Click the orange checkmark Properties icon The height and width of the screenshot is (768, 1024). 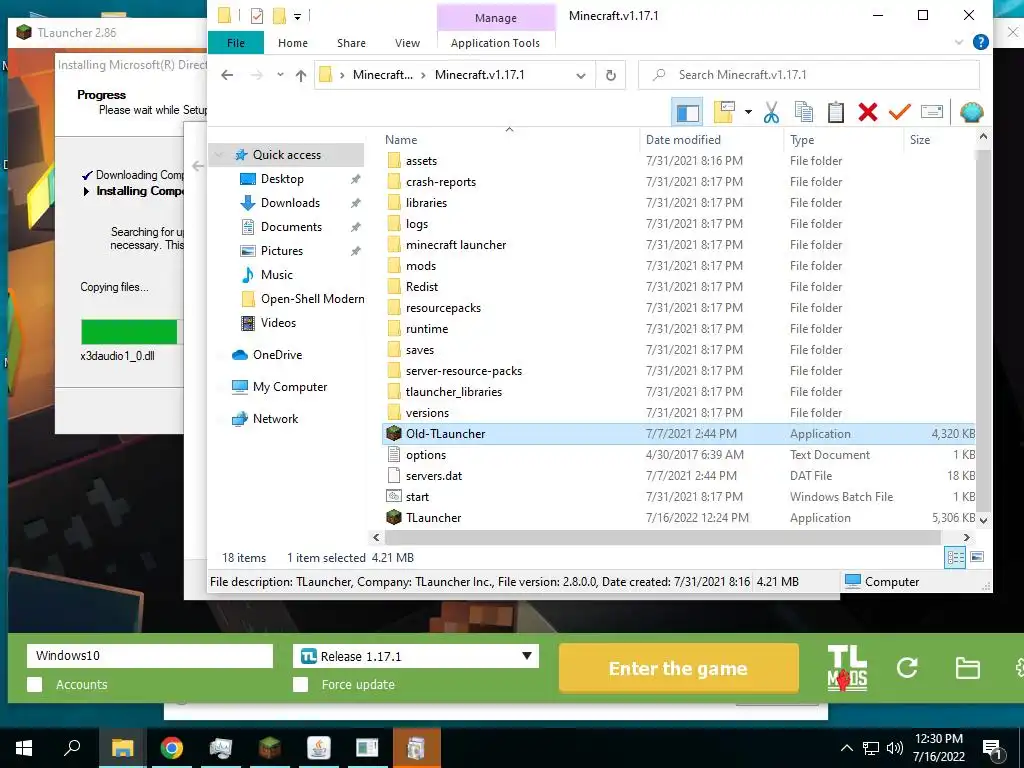[899, 112]
